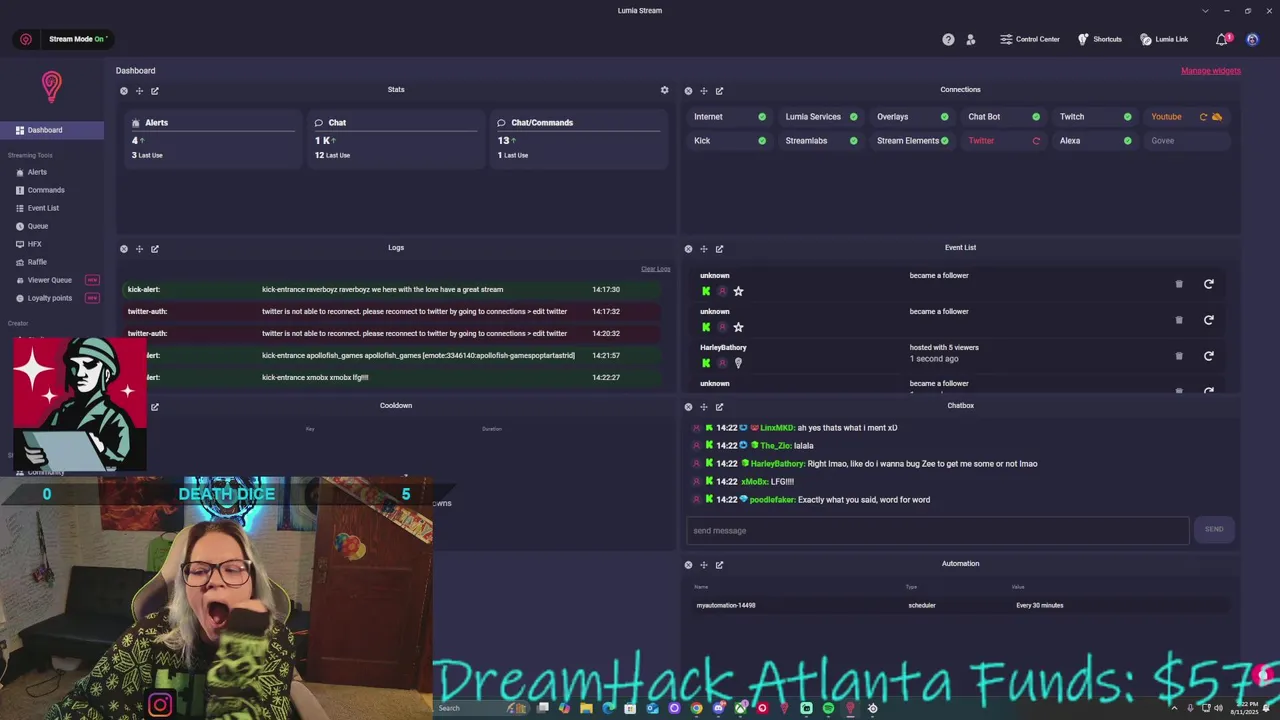The width and height of the screenshot is (1280, 720).
Task: Open Control Center
Action: (1029, 39)
